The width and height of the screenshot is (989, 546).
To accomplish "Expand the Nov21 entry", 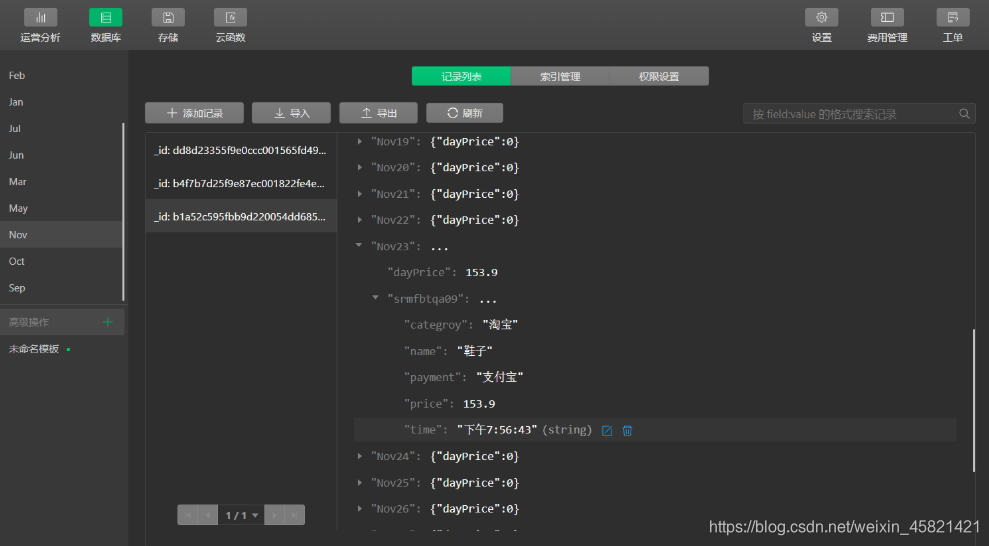I will point(360,194).
